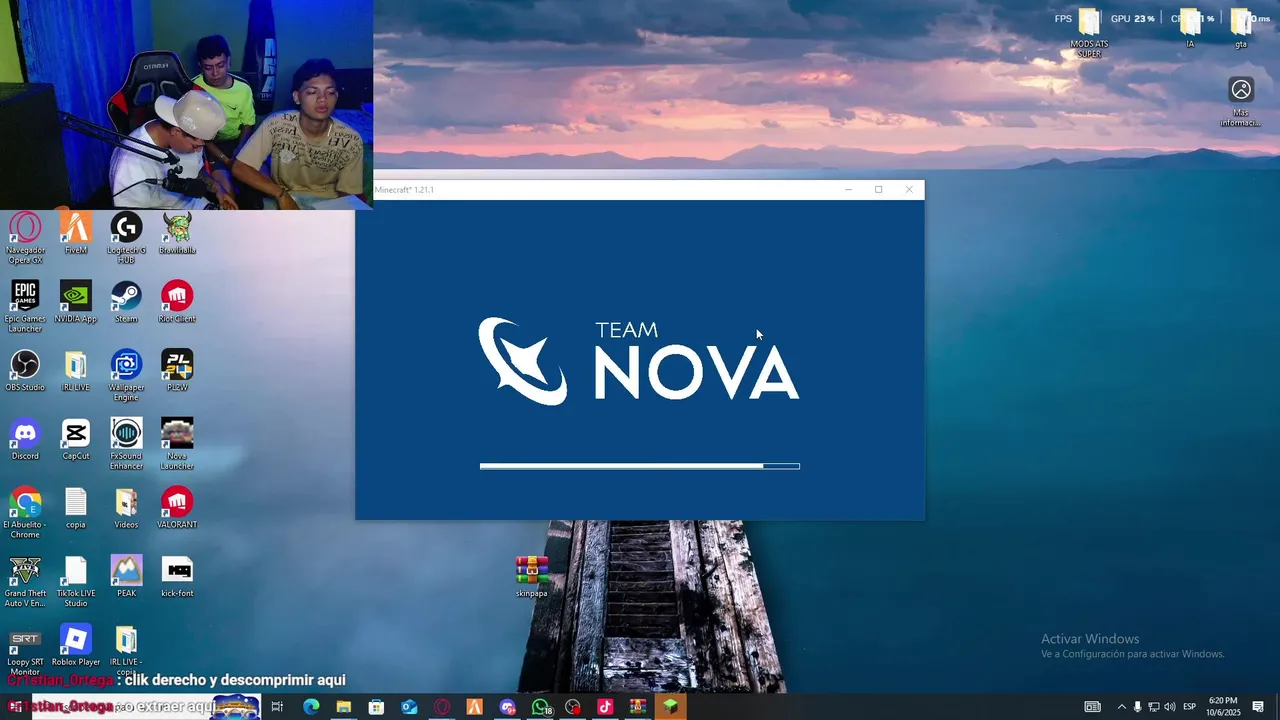This screenshot has height=720, width=1280.
Task: Open the volume control tray icon
Action: tap(1170, 707)
